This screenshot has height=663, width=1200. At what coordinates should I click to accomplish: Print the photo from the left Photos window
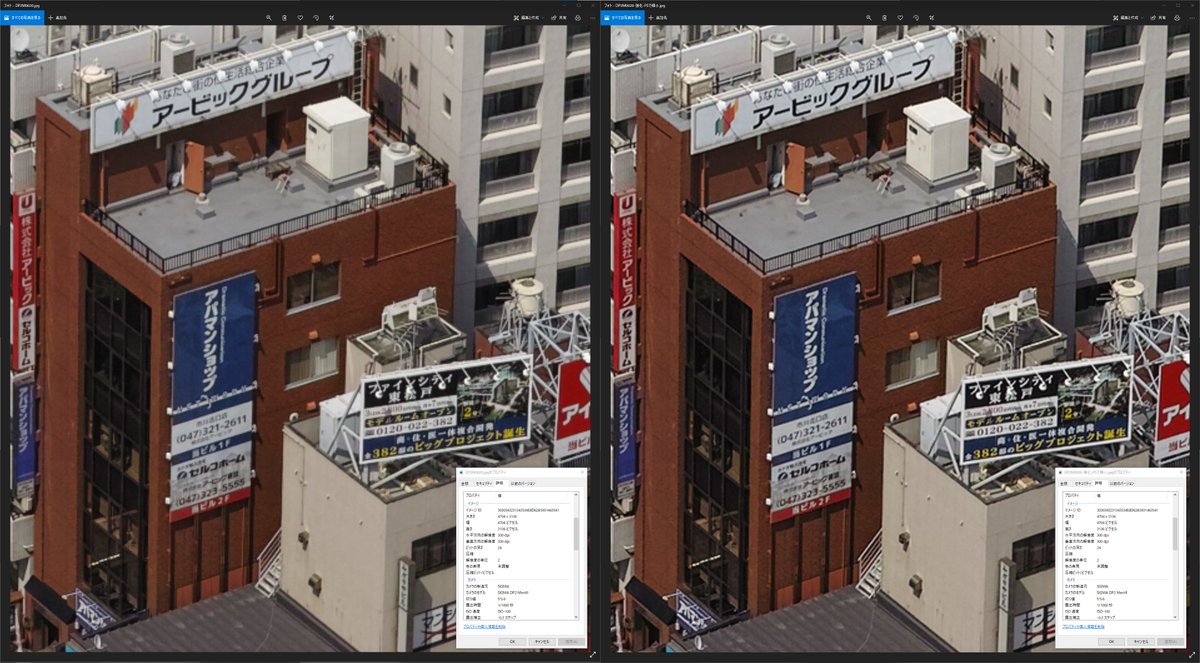click(578, 18)
